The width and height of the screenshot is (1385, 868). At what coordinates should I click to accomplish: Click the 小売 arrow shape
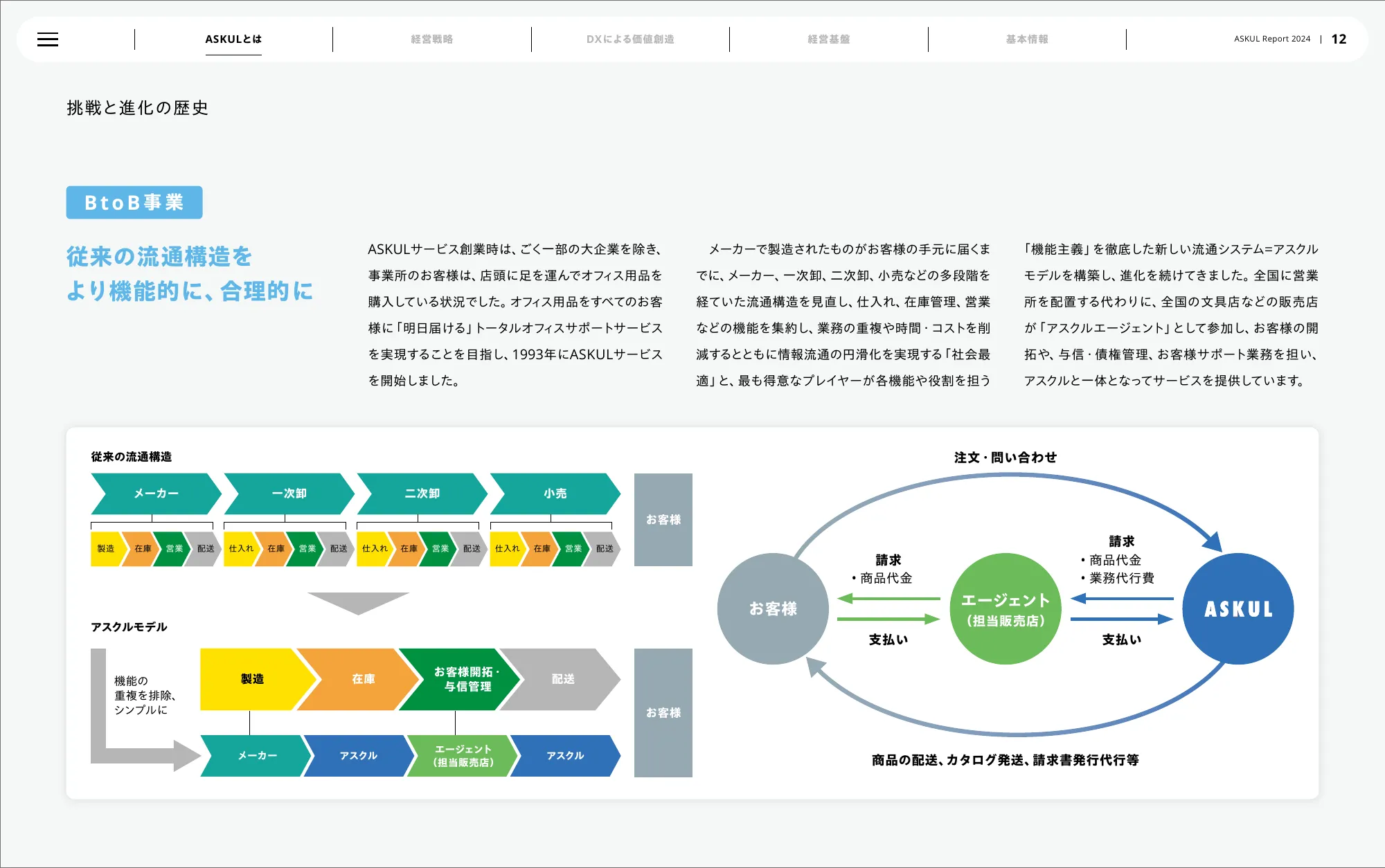click(x=555, y=494)
